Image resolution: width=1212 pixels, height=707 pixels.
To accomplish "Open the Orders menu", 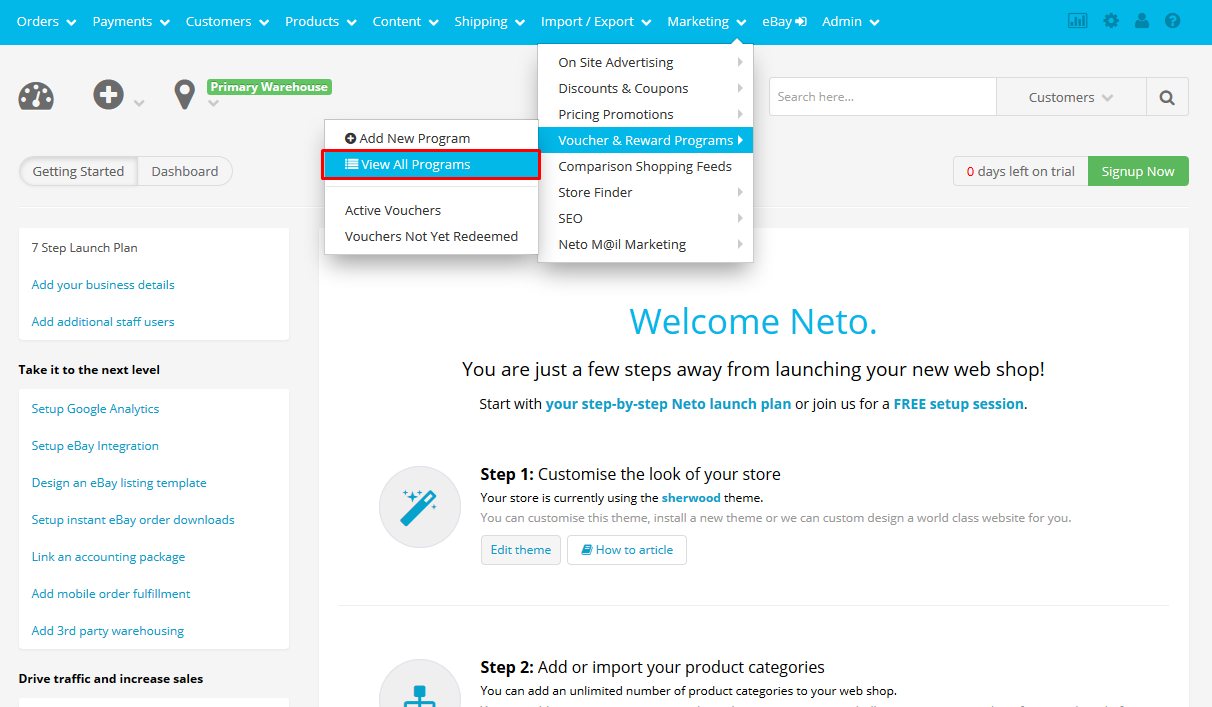I will pyautogui.click(x=47, y=22).
